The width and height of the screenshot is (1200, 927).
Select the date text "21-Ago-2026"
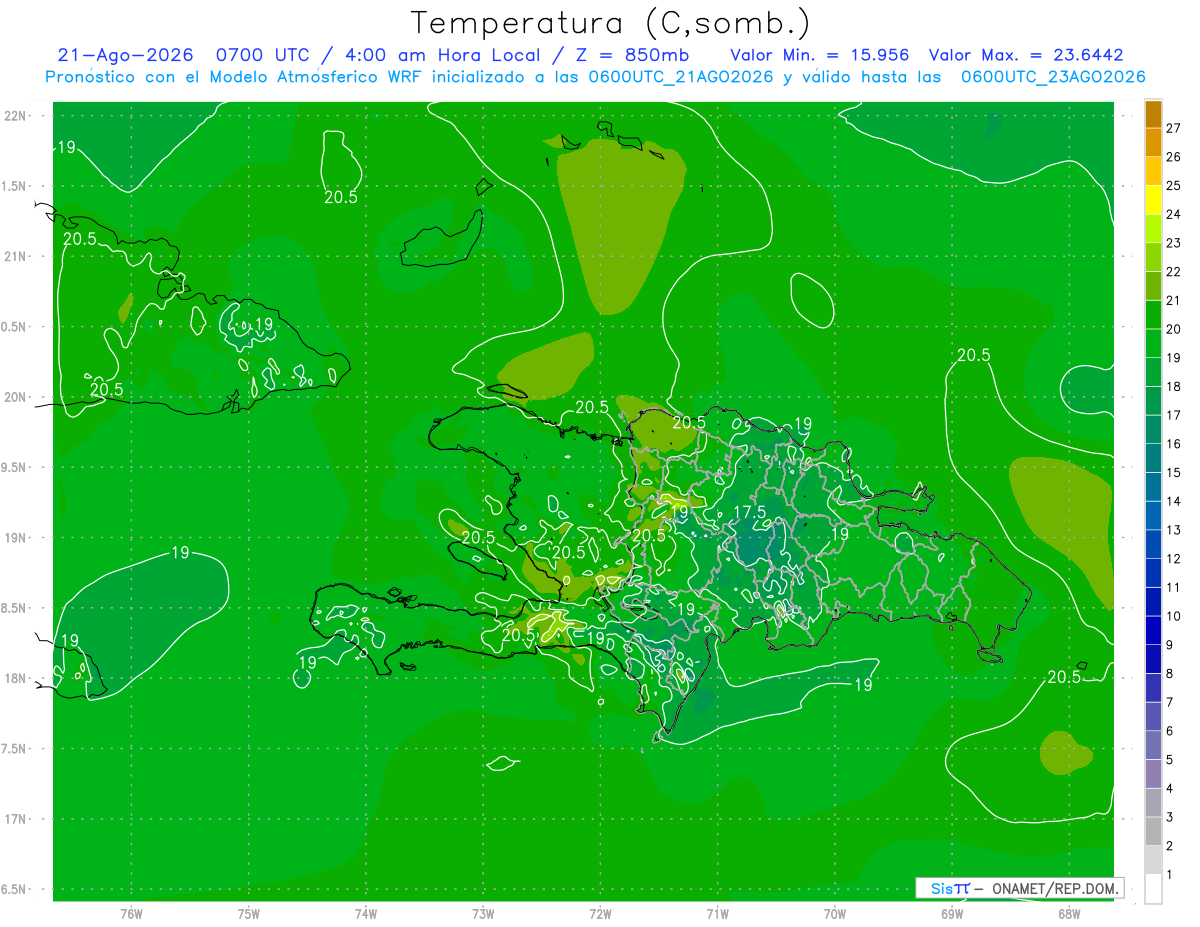125,55
